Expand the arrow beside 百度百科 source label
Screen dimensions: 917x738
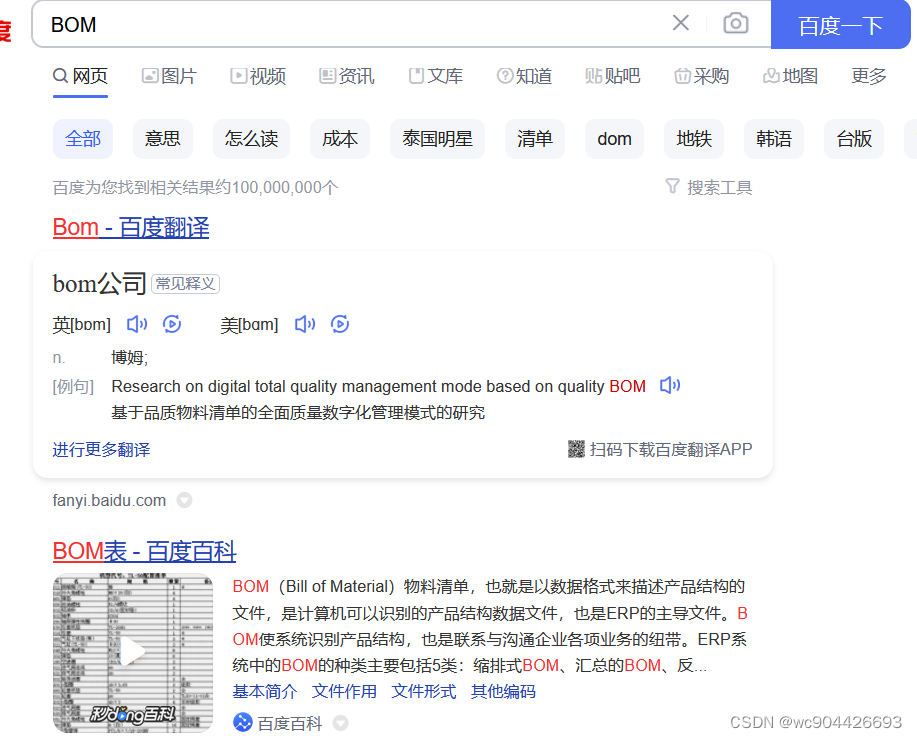pyautogui.click(x=340, y=722)
